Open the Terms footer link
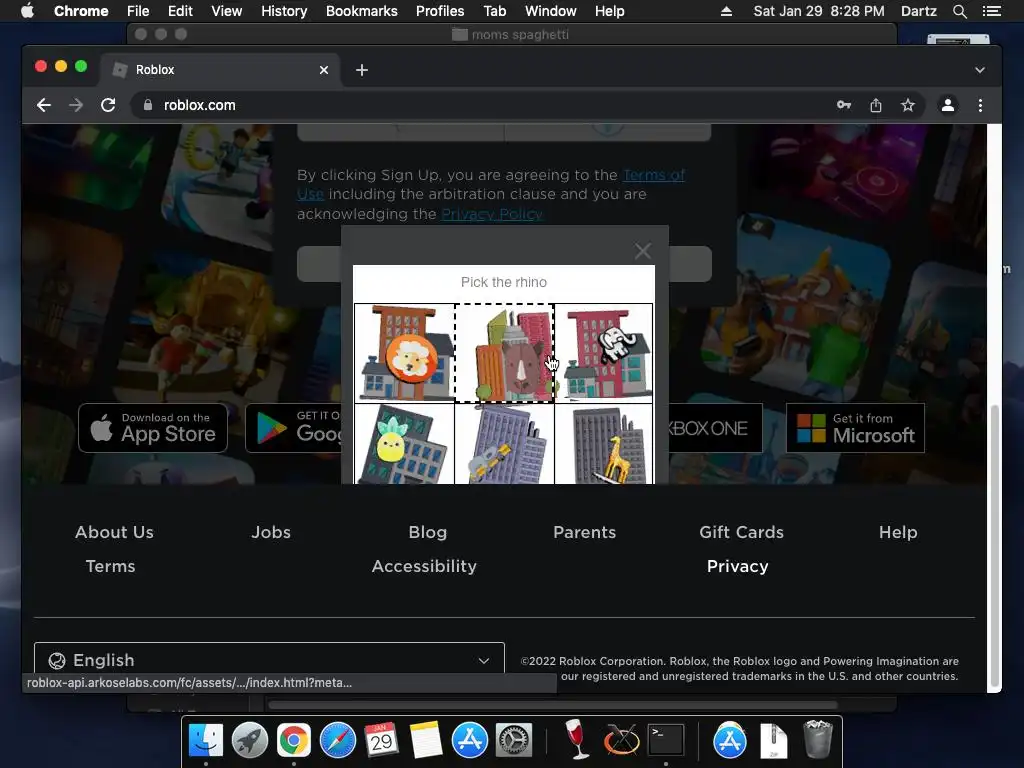Screen dimensions: 1024x768 [x=110, y=566]
